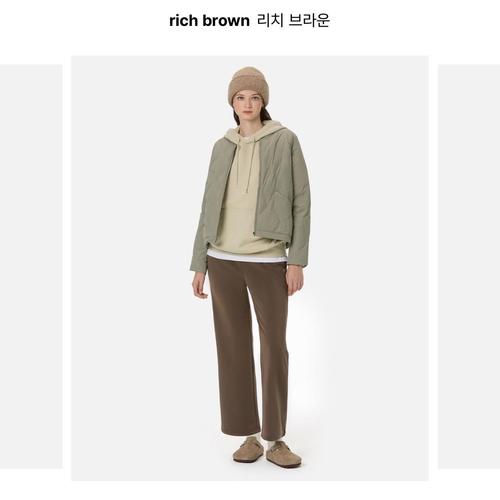The height and width of the screenshot is (500, 500).
Task: Click the brown pants' waistband
Action: pyautogui.click(x=247, y=263)
